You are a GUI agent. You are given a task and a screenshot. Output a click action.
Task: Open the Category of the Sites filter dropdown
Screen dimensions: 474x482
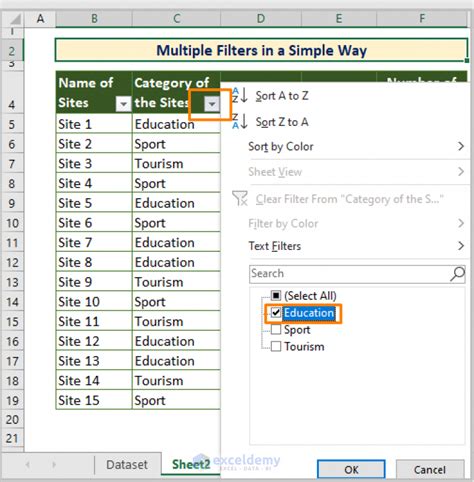(211, 104)
